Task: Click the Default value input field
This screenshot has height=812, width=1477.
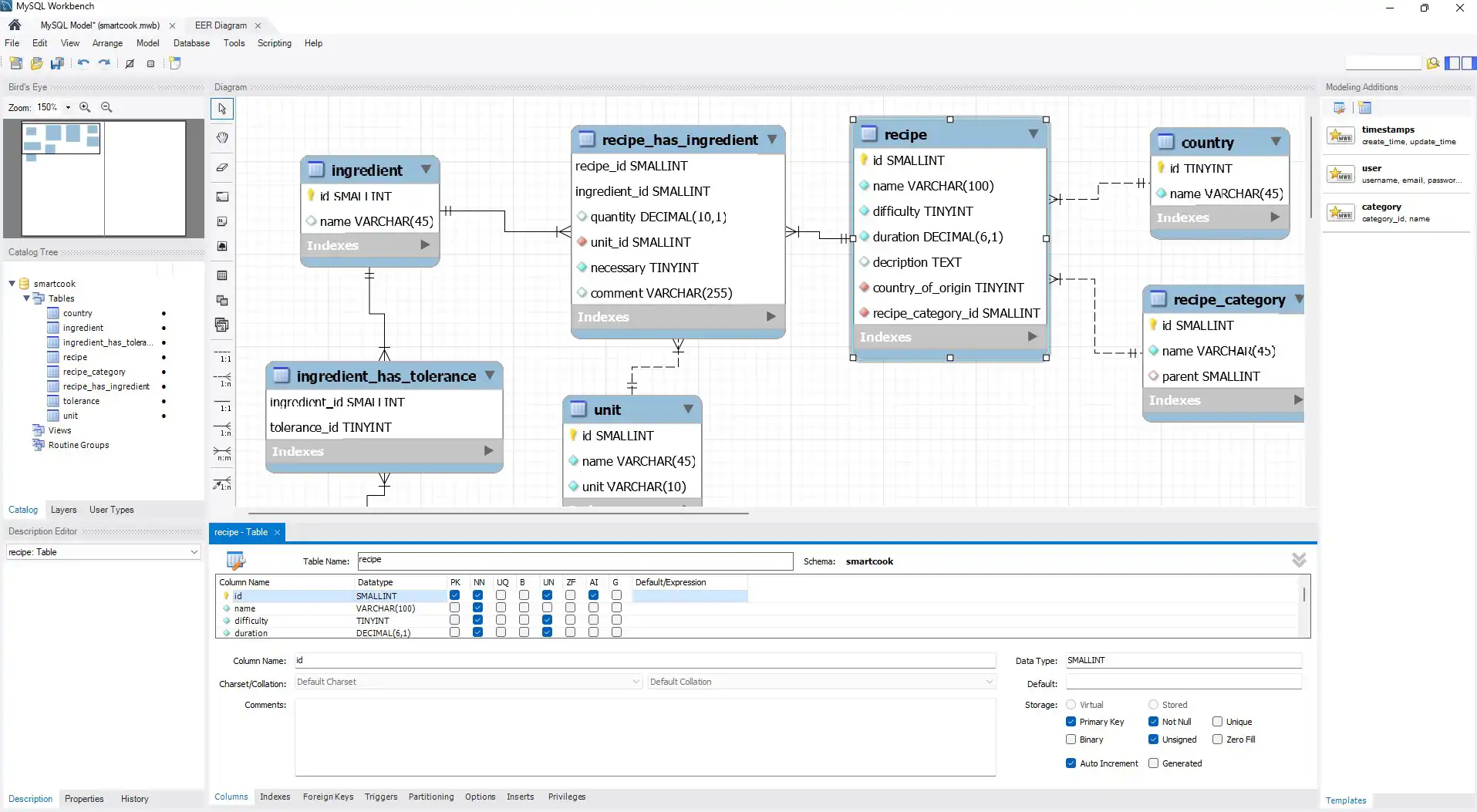Action: click(1184, 682)
